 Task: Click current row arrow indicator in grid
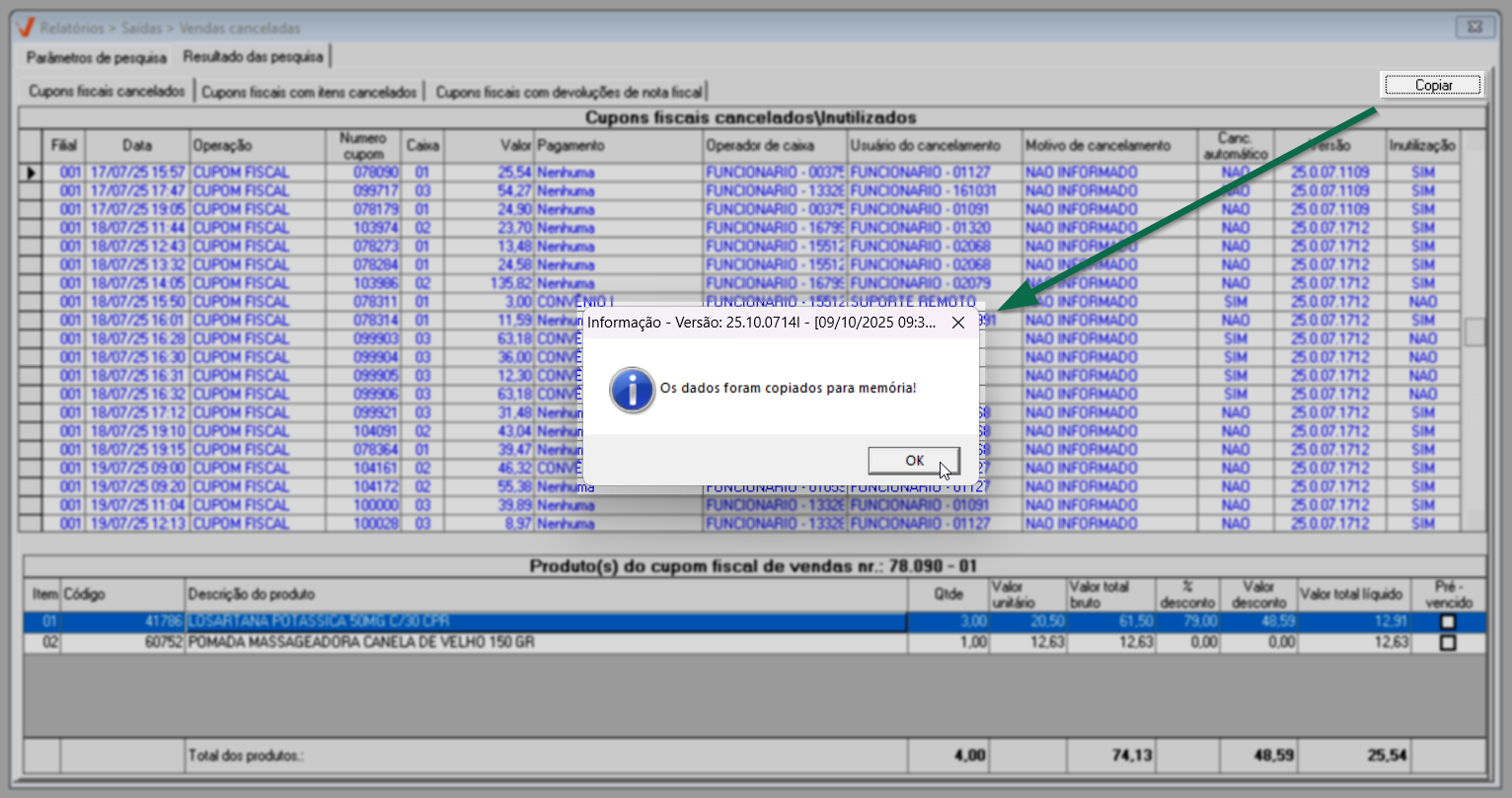pos(32,173)
